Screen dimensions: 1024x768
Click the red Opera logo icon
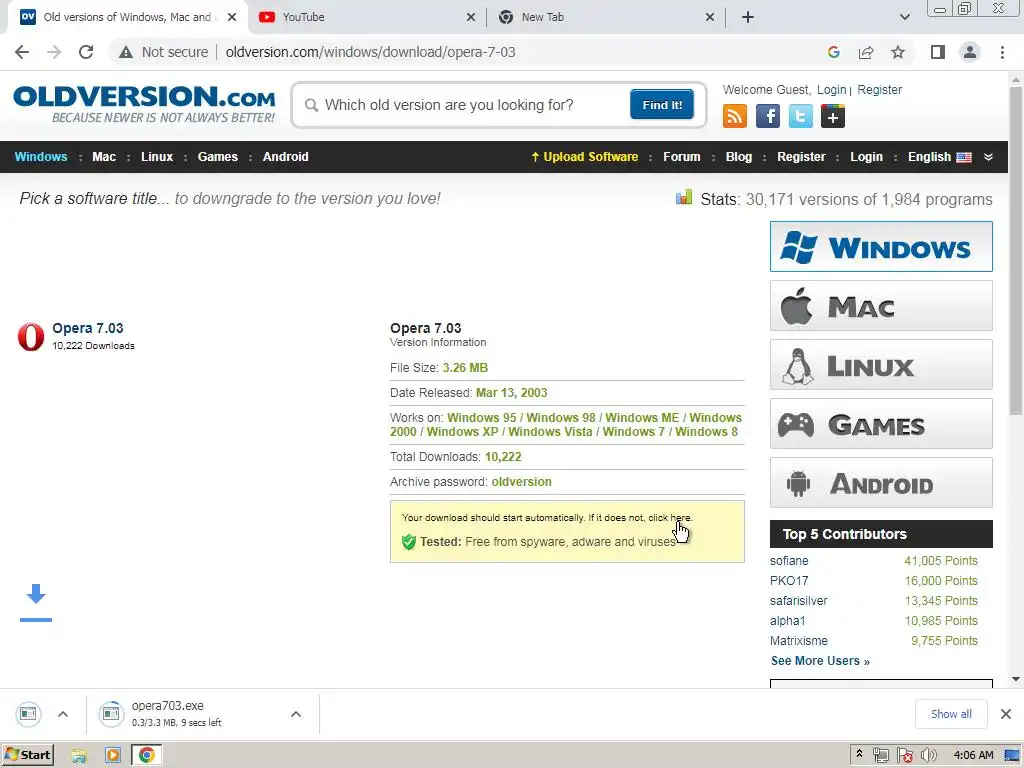[x=31, y=336]
